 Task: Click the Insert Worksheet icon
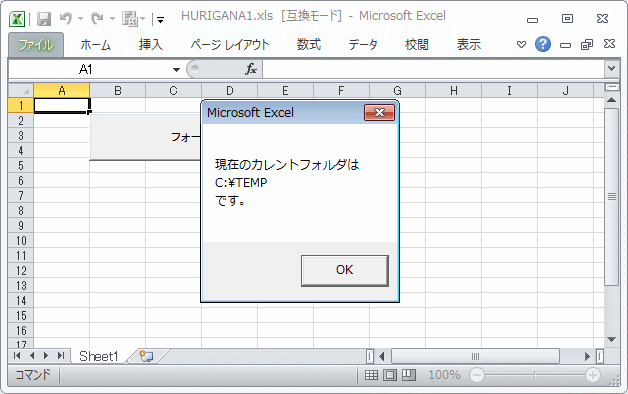coord(146,356)
